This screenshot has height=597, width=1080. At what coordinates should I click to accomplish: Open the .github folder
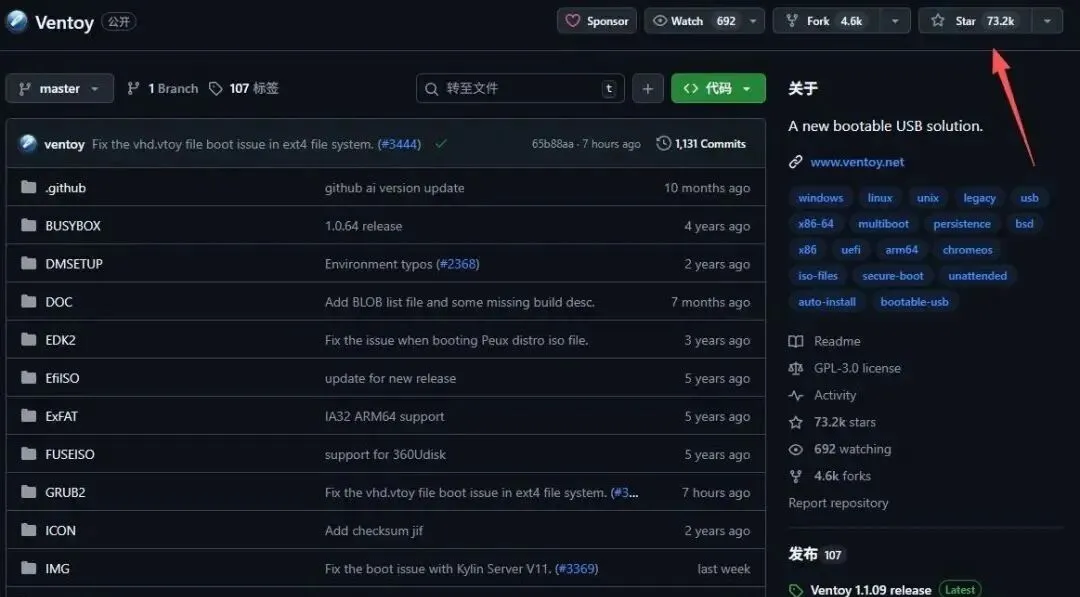tap(65, 188)
